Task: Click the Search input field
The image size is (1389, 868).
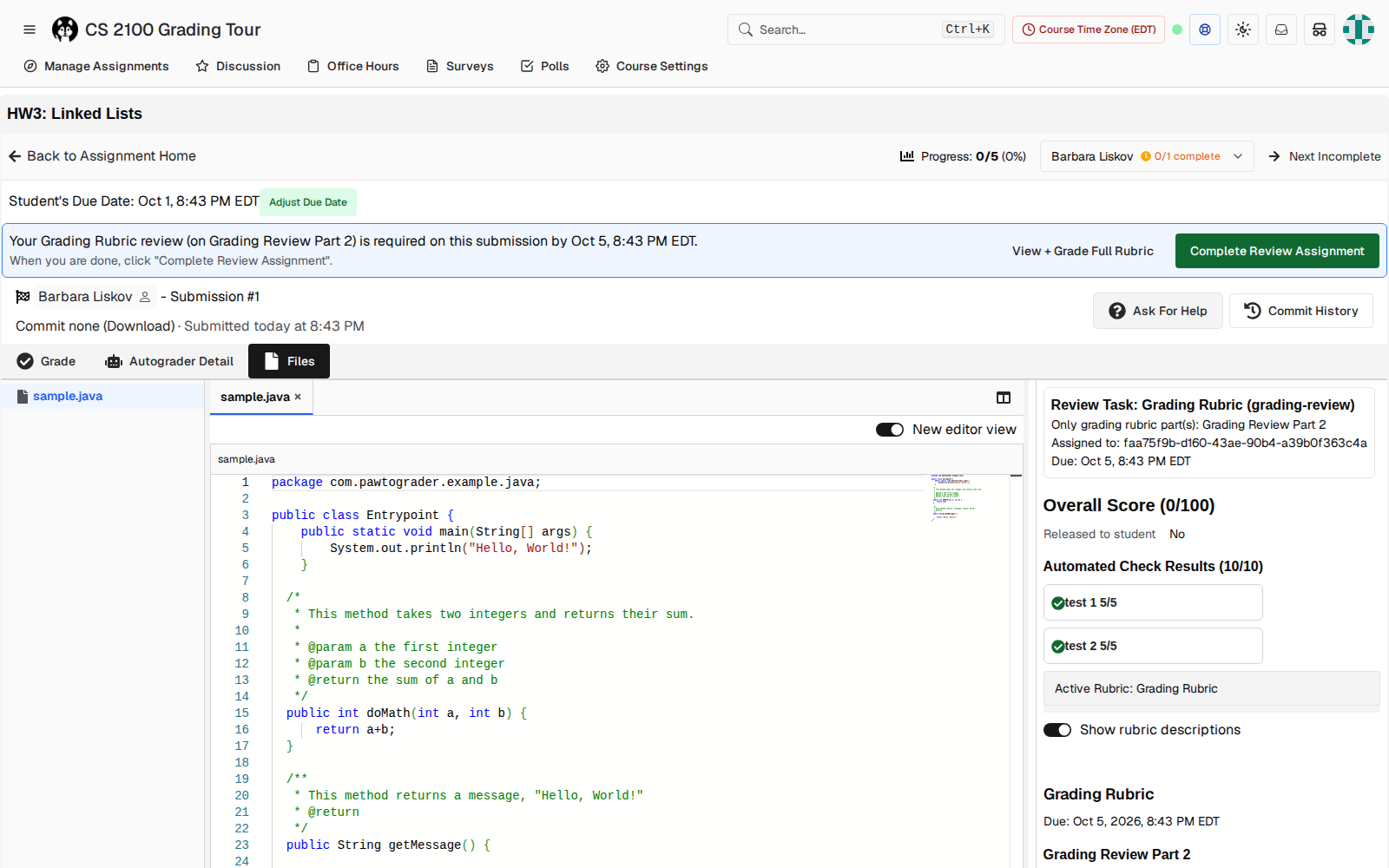Action: pos(866,30)
